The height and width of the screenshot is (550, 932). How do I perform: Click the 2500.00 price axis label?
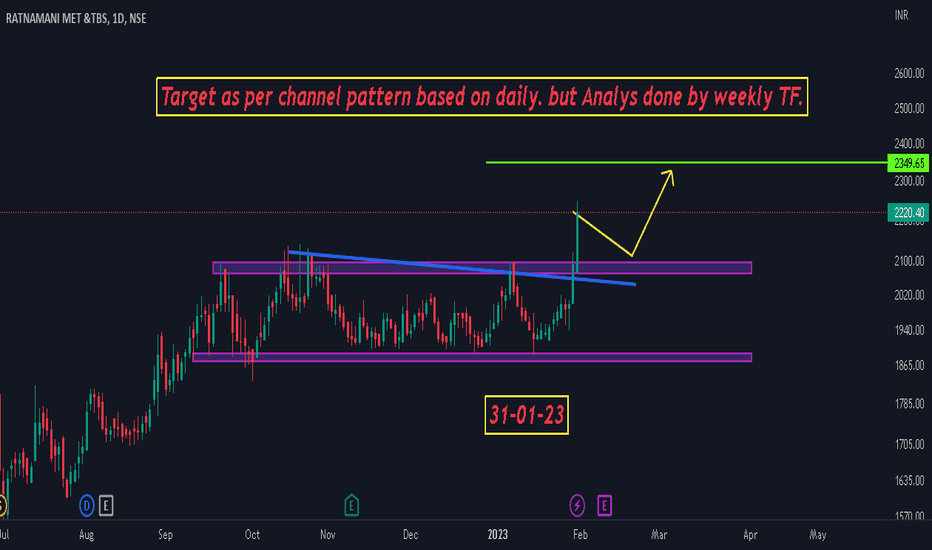[x=909, y=108]
